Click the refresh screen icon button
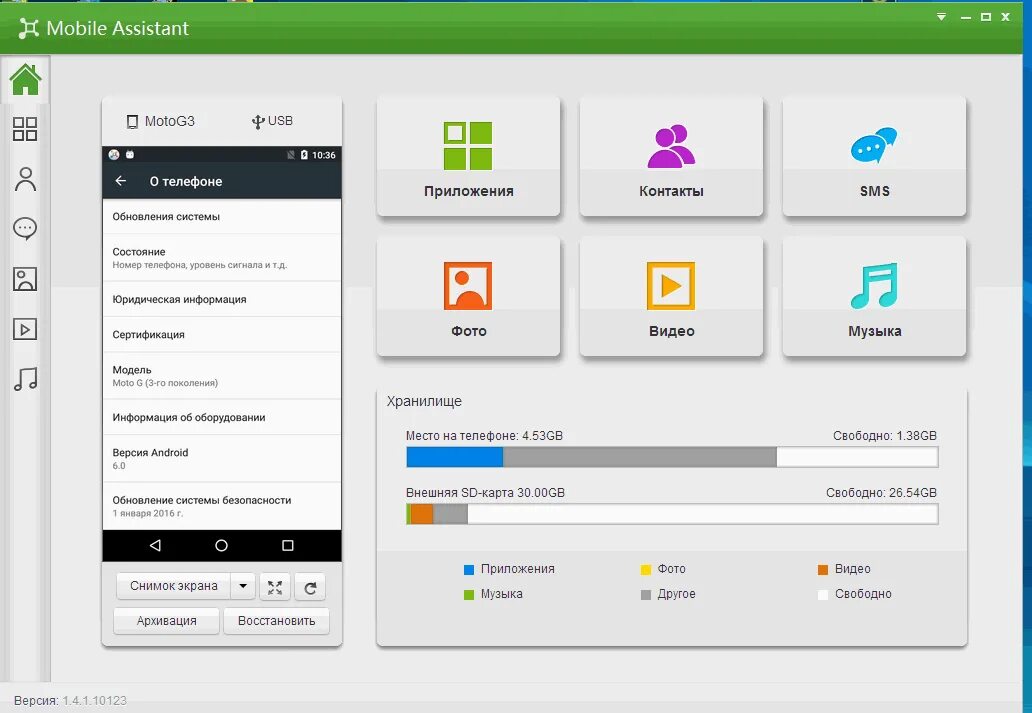The width and height of the screenshot is (1032, 713). pos(310,587)
